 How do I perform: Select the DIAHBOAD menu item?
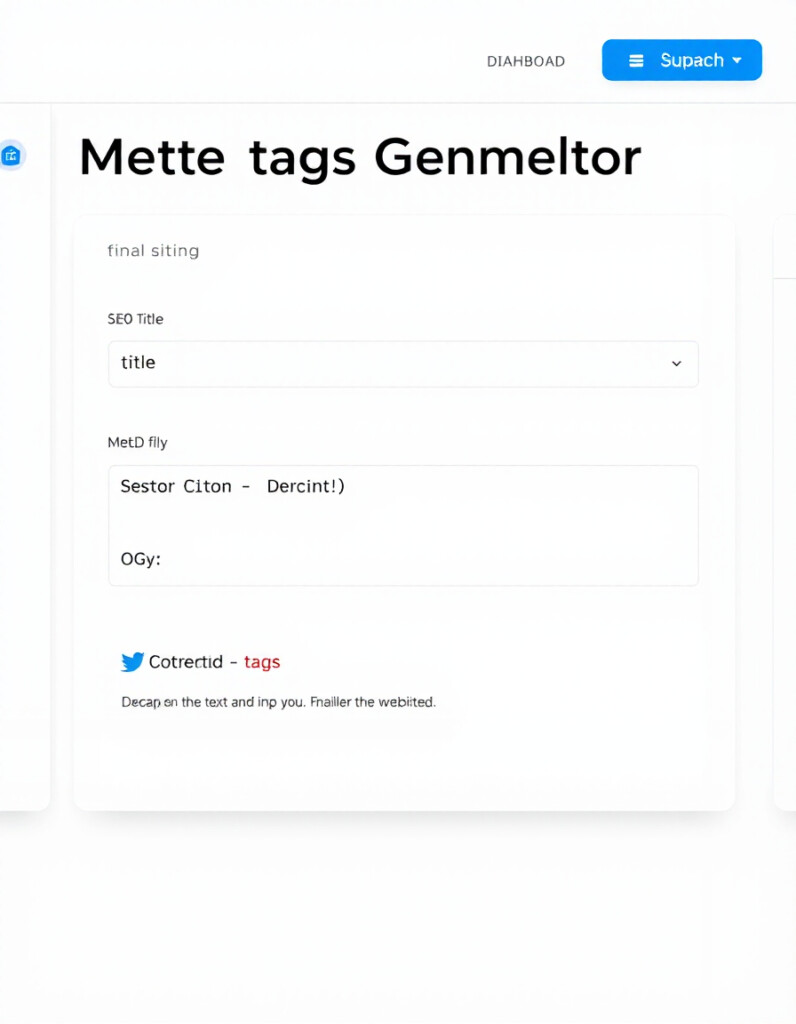(x=525, y=61)
